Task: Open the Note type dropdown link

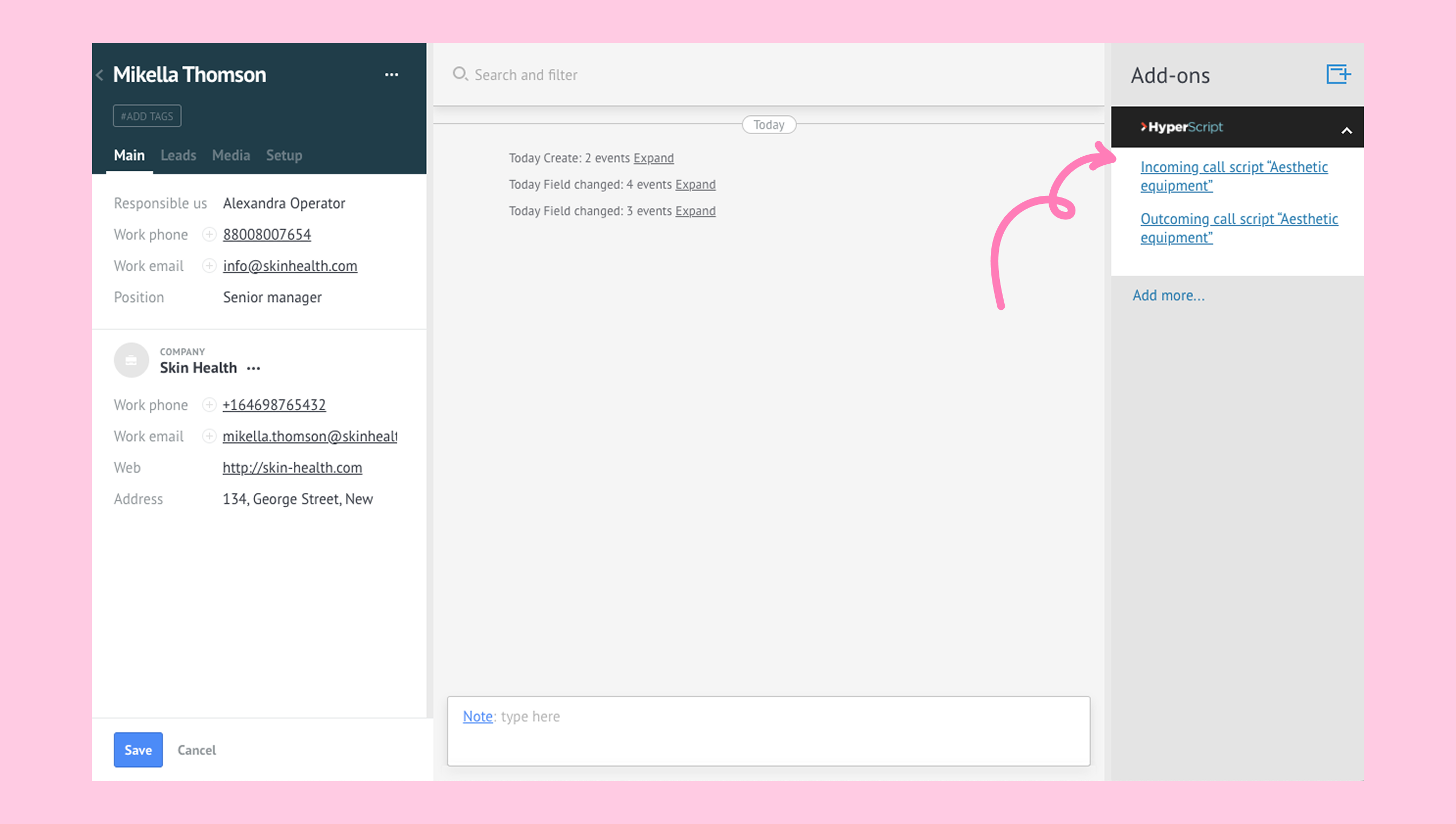Action: (477, 716)
